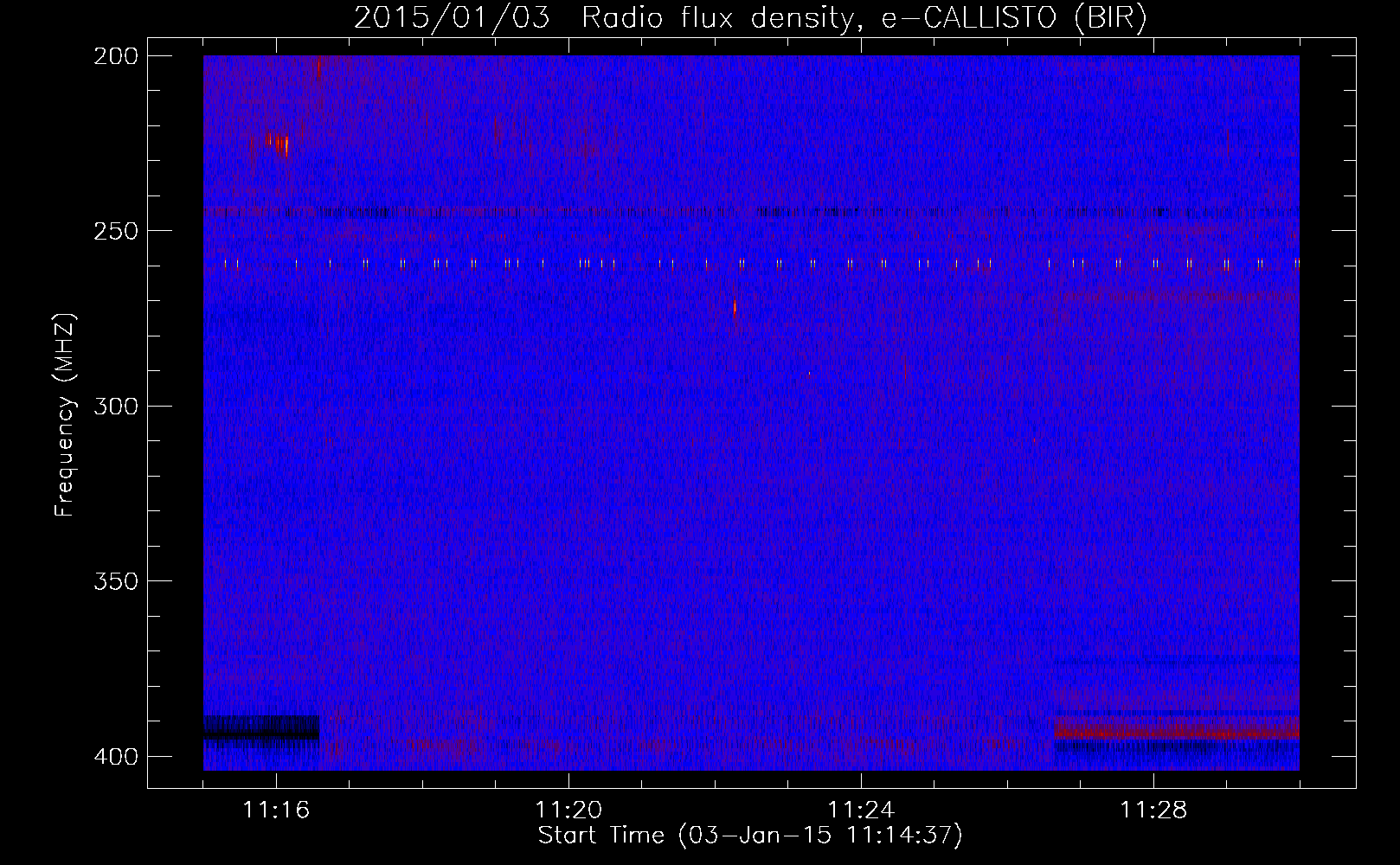Click the red band near 395 MHz after 11:27

pos(1177,732)
